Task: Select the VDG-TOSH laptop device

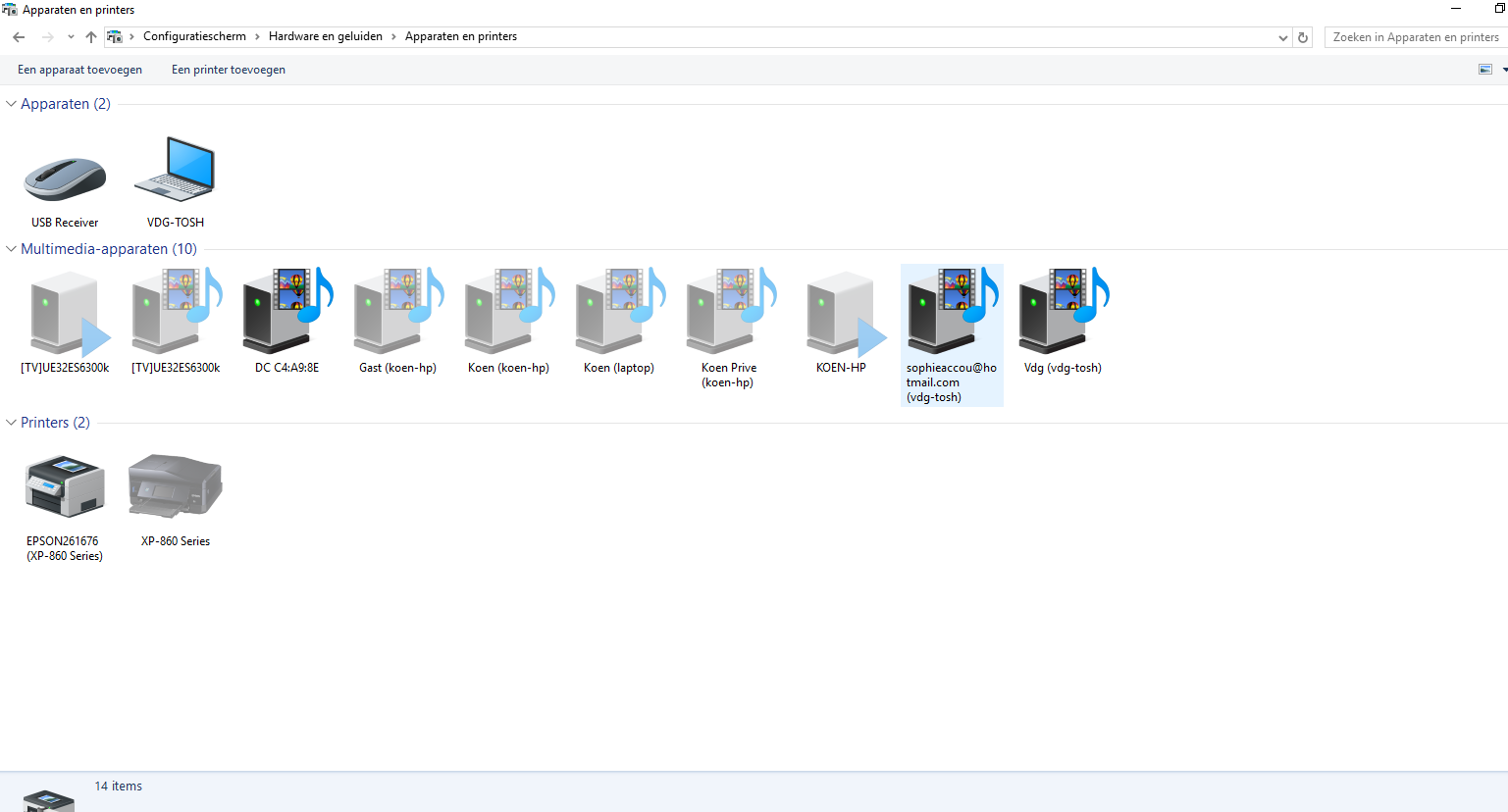Action: point(176,181)
